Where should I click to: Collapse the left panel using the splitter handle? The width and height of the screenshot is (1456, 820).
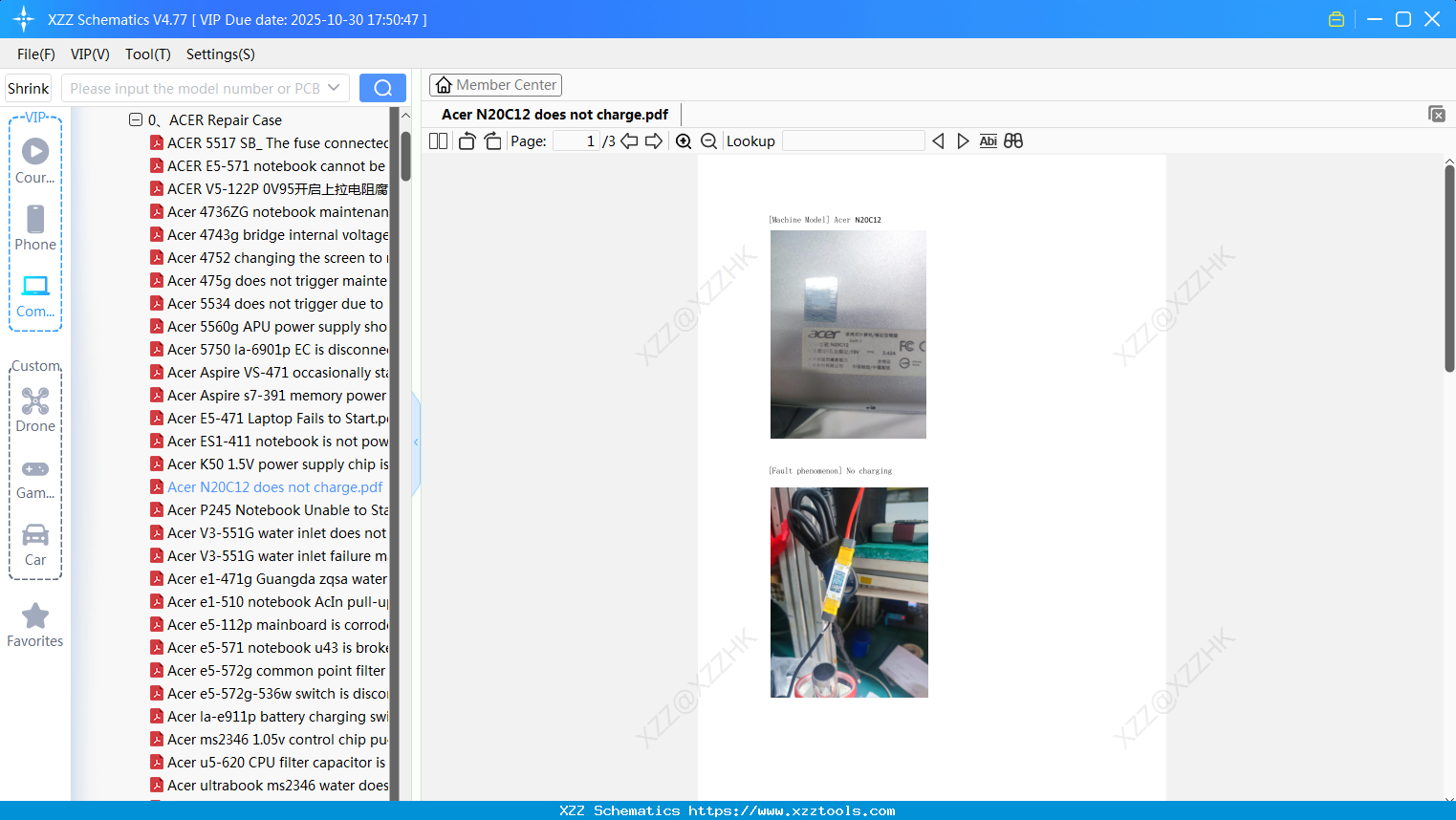click(x=416, y=442)
